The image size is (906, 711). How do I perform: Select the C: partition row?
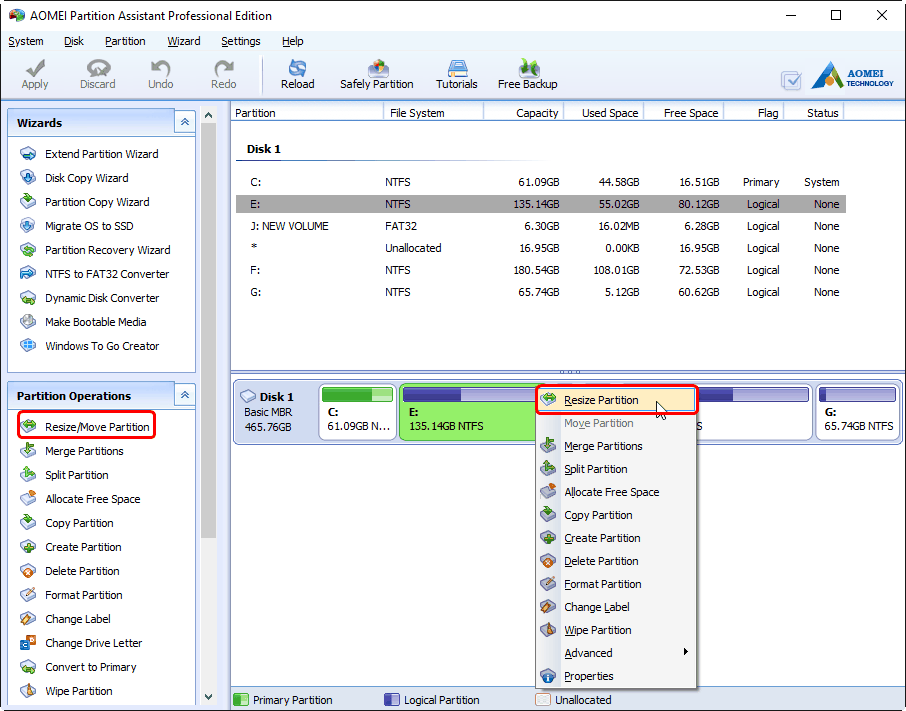click(541, 182)
